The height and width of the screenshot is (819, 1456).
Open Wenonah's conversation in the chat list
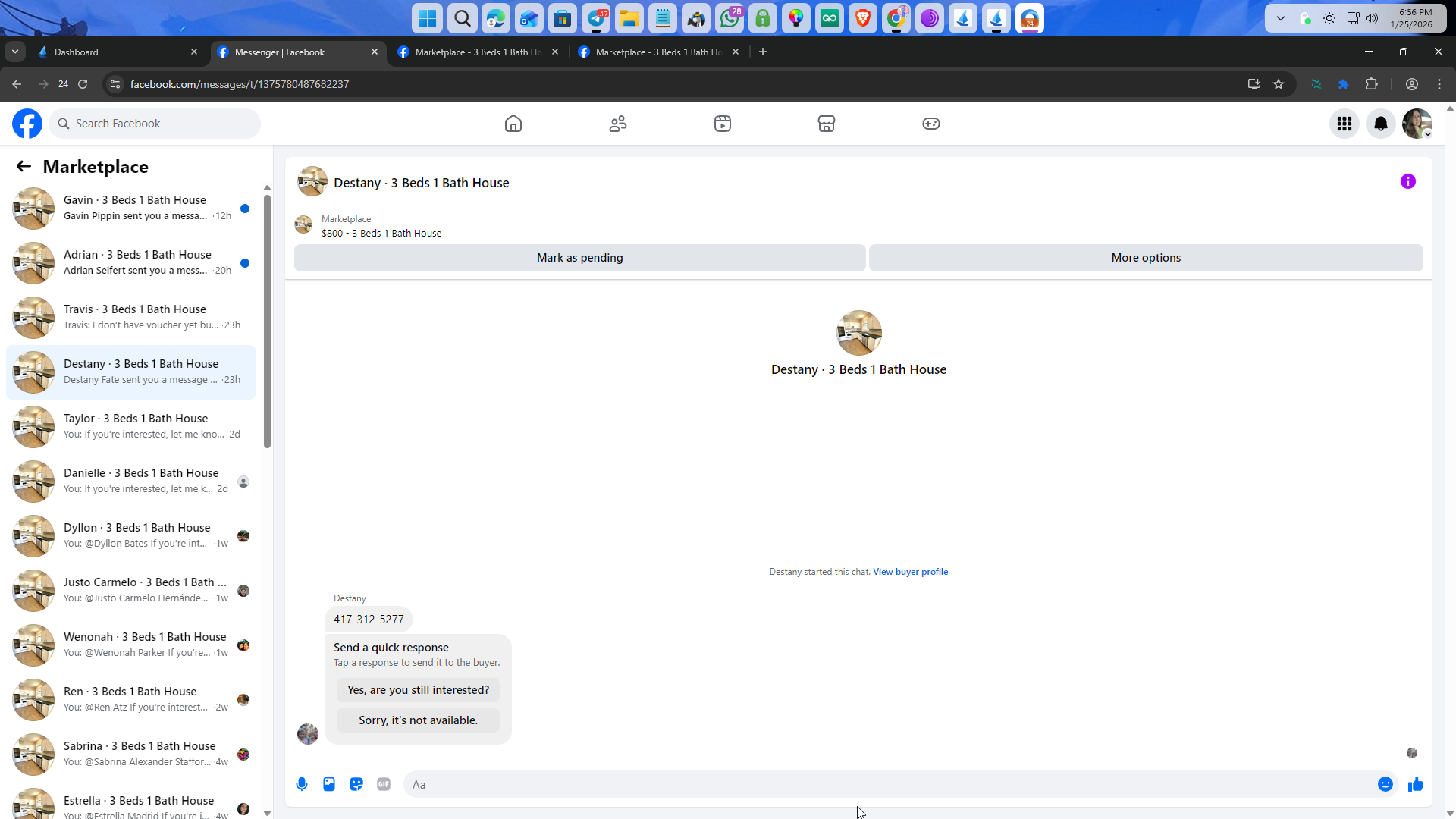pos(130,645)
